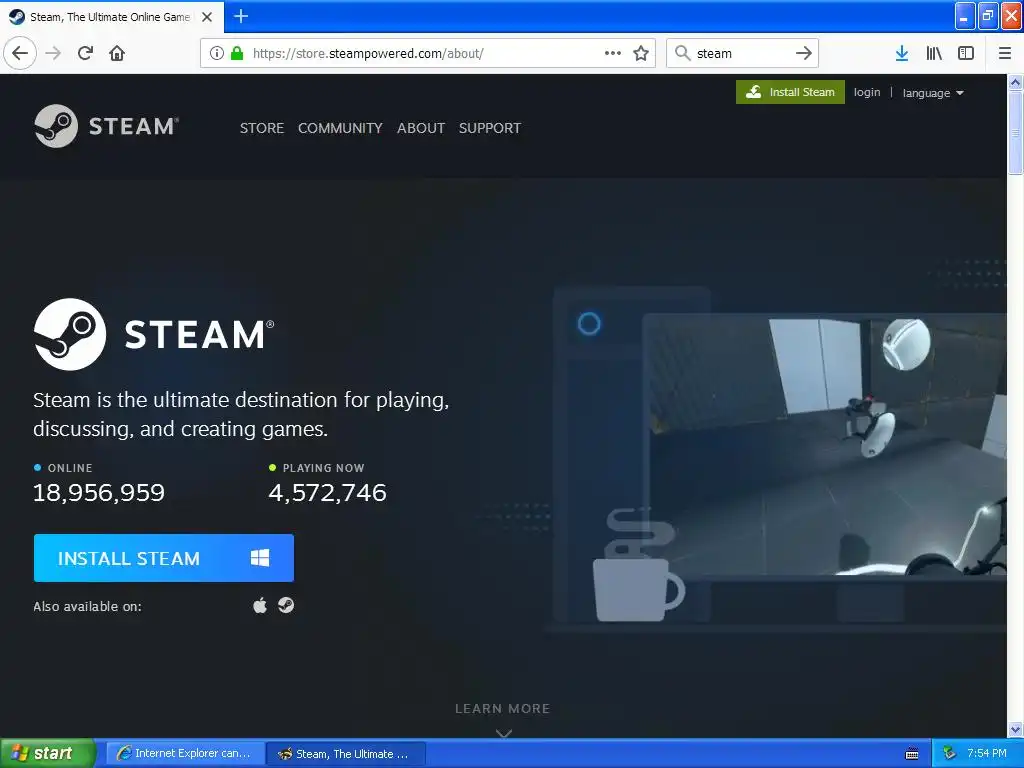Click the taskbar clock 7:54 PM
The image size is (1024, 768).
(x=987, y=754)
